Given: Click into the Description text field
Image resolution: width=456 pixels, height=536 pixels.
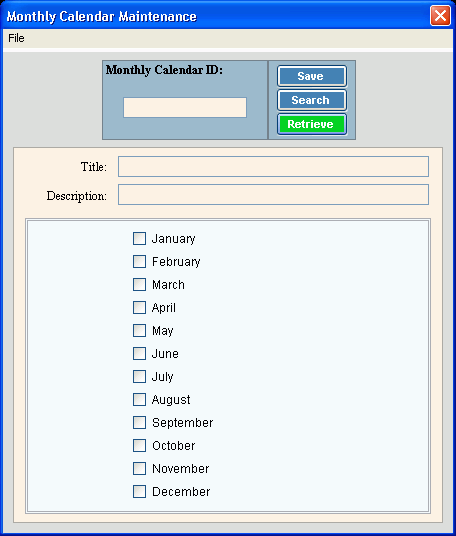Looking at the screenshot, I should coord(273,195).
